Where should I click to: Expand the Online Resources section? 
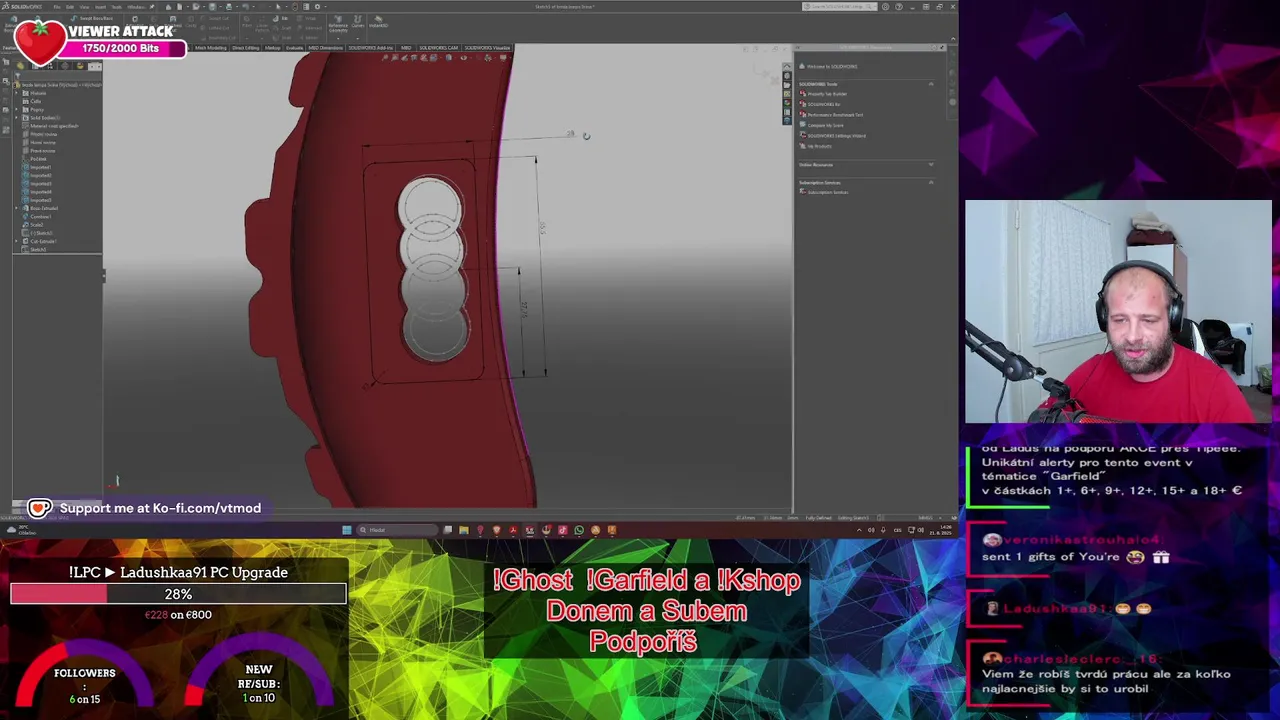(x=931, y=165)
